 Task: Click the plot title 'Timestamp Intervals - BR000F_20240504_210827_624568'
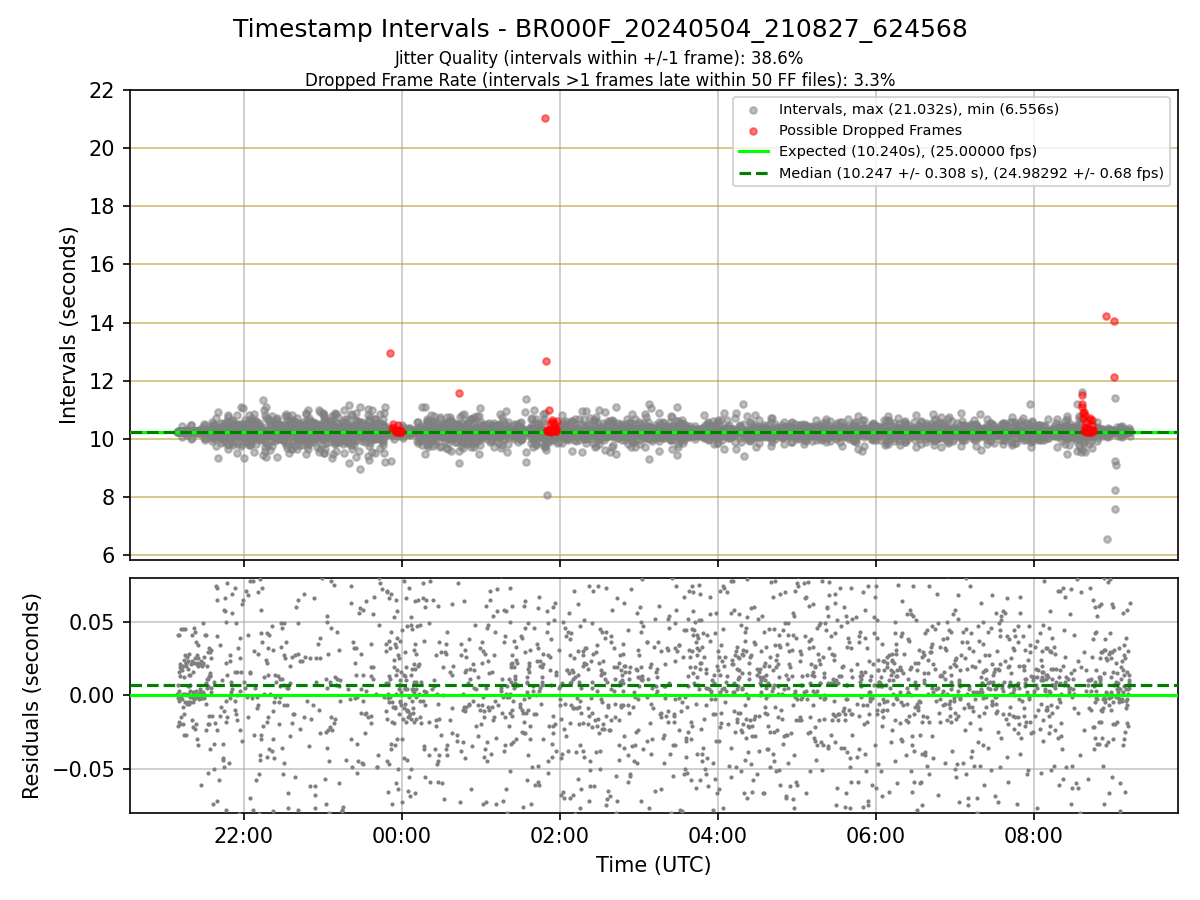(x=600, y=29)
